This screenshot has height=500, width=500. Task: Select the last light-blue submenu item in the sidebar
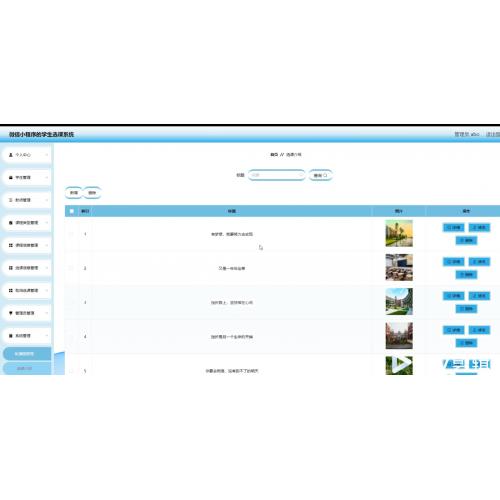[27, 368]
